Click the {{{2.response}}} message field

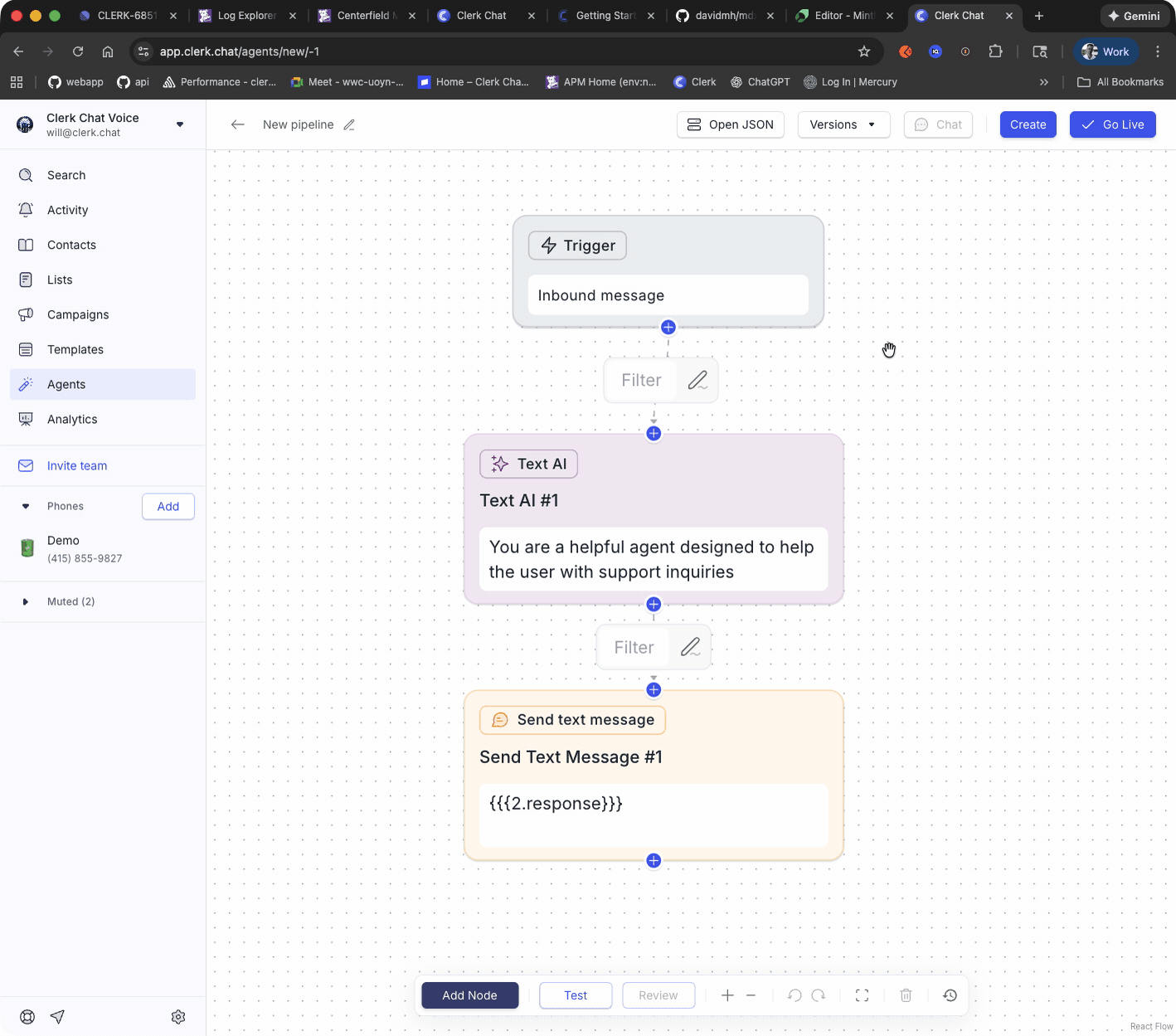point(654,815)
